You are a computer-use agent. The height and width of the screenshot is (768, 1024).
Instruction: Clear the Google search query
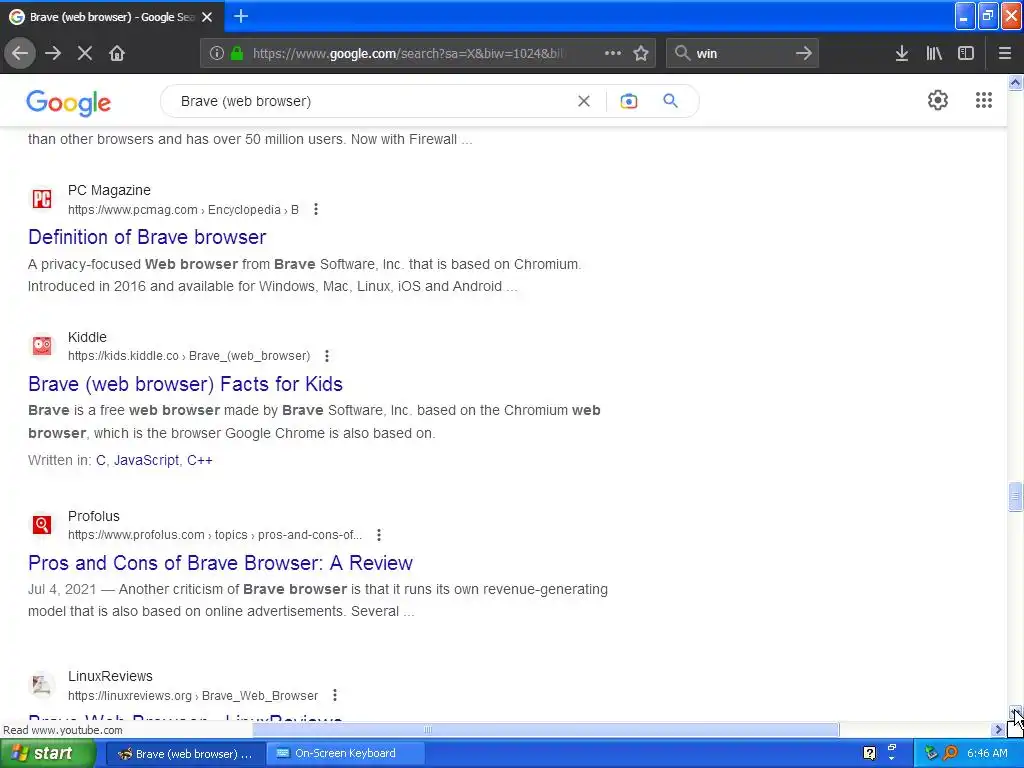584,101
